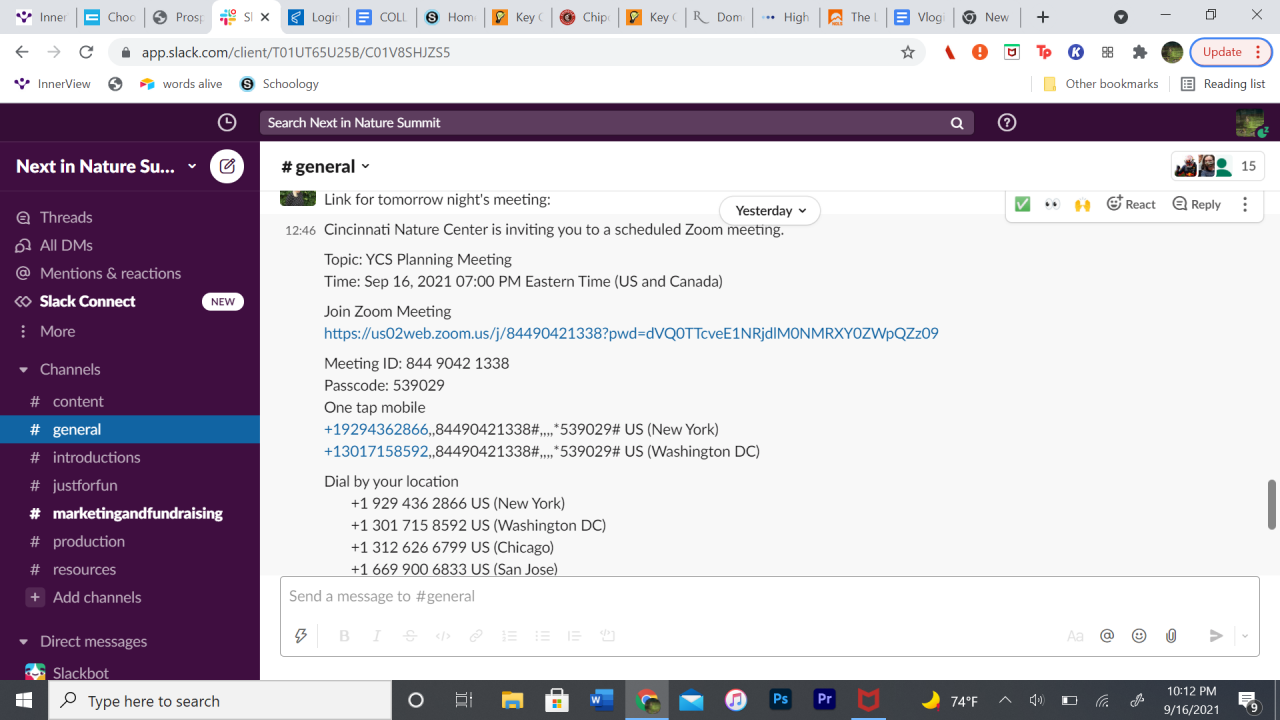The width and height of the screenshot is (1280, 720).
Task: Collapse the Channels section
Action: 23,369
